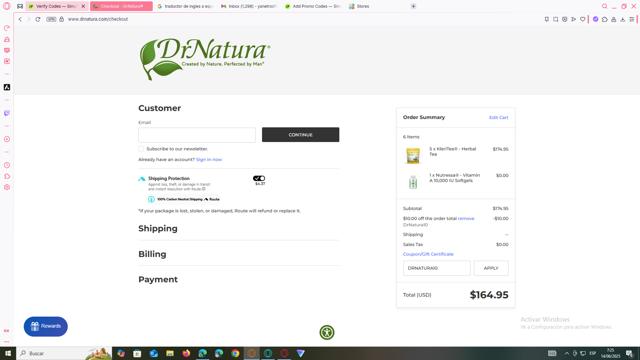Bookmark page with the heart icon
The width and height of the screenshot is (640, 360).
(x=582, y=19)
